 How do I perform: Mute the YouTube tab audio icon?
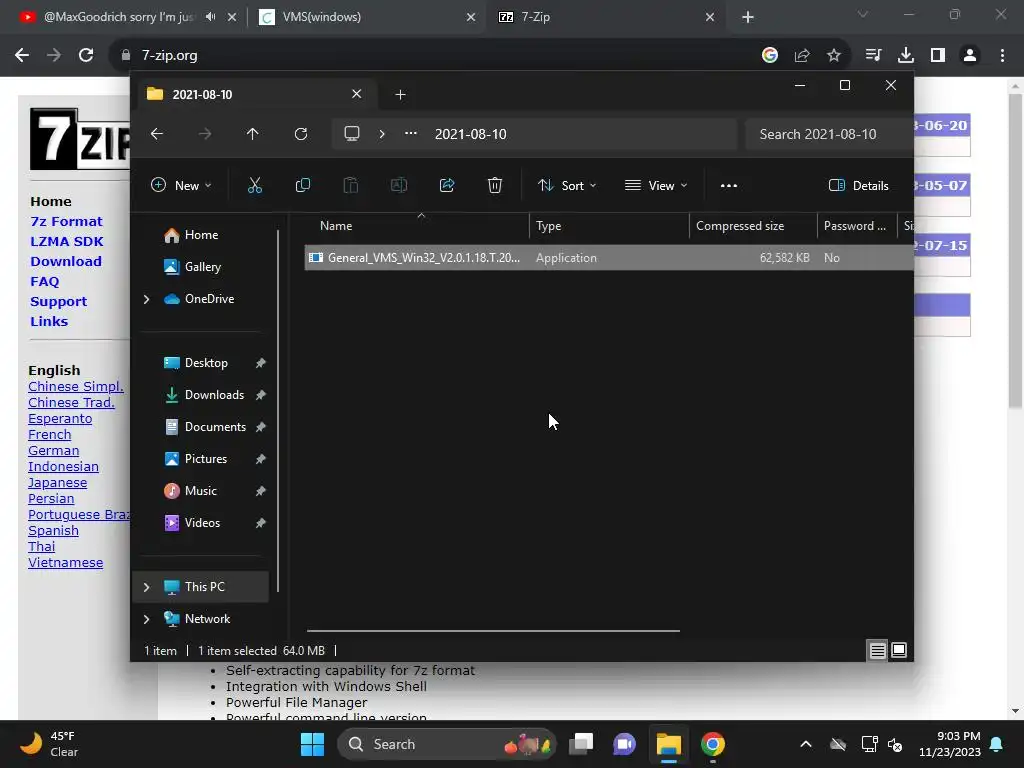click(210, 17)
